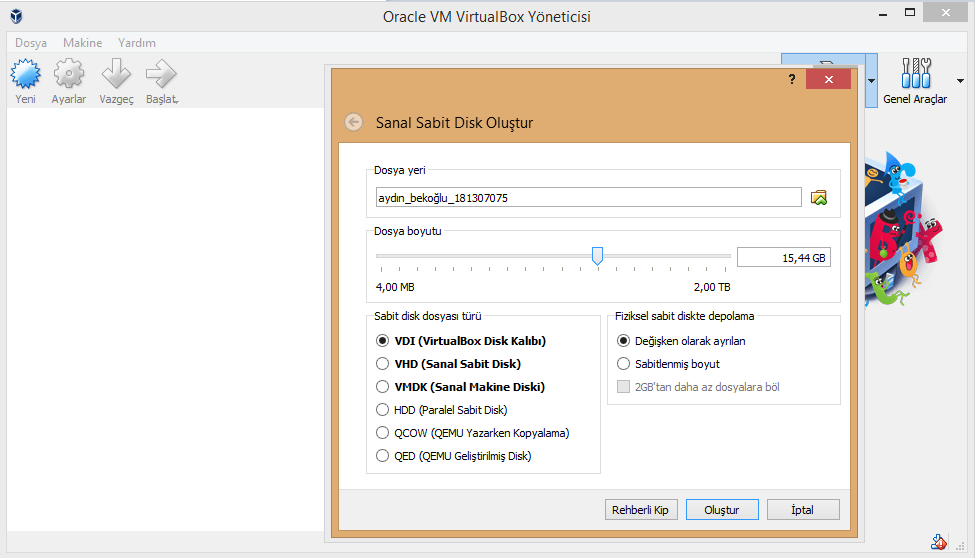Click the Yeni (New) toolbar icon
This screenshot has width=978, height=558.
[x=26, y=74]
